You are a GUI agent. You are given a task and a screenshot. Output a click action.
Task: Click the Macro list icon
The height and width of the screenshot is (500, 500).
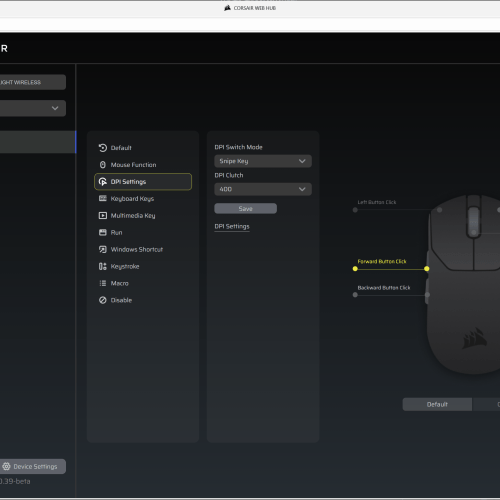coord(103,283)
